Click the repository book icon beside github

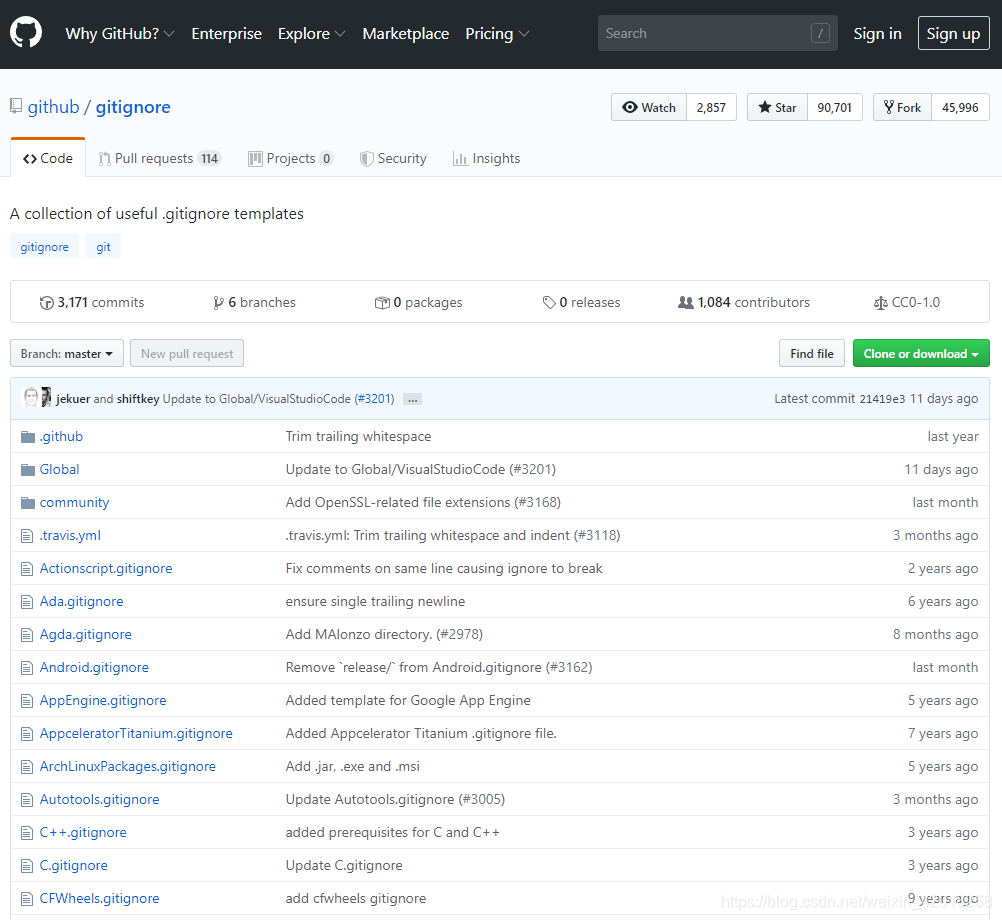pyautogui.click(x=16, y=106)
